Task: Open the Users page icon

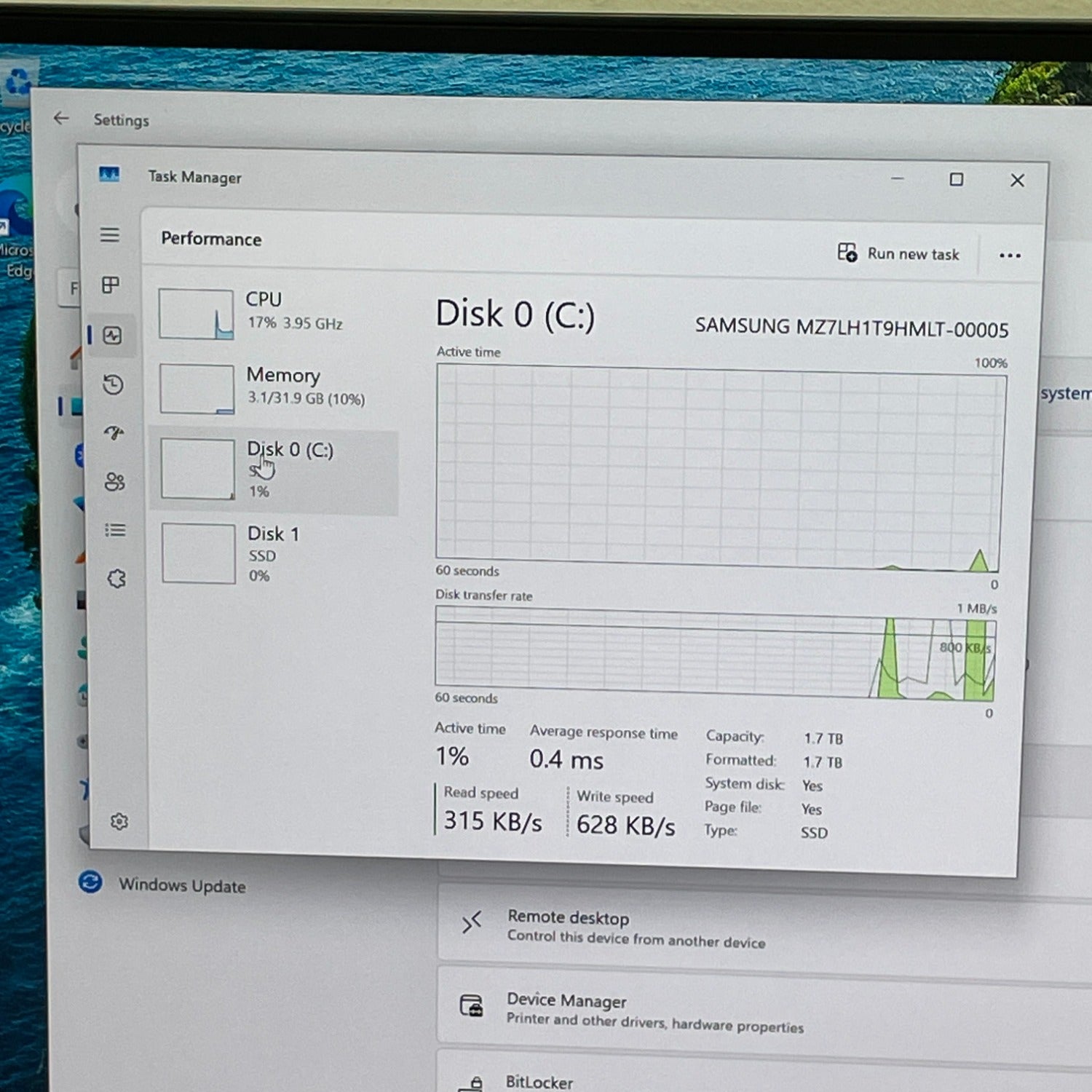Action: point(115,482)
